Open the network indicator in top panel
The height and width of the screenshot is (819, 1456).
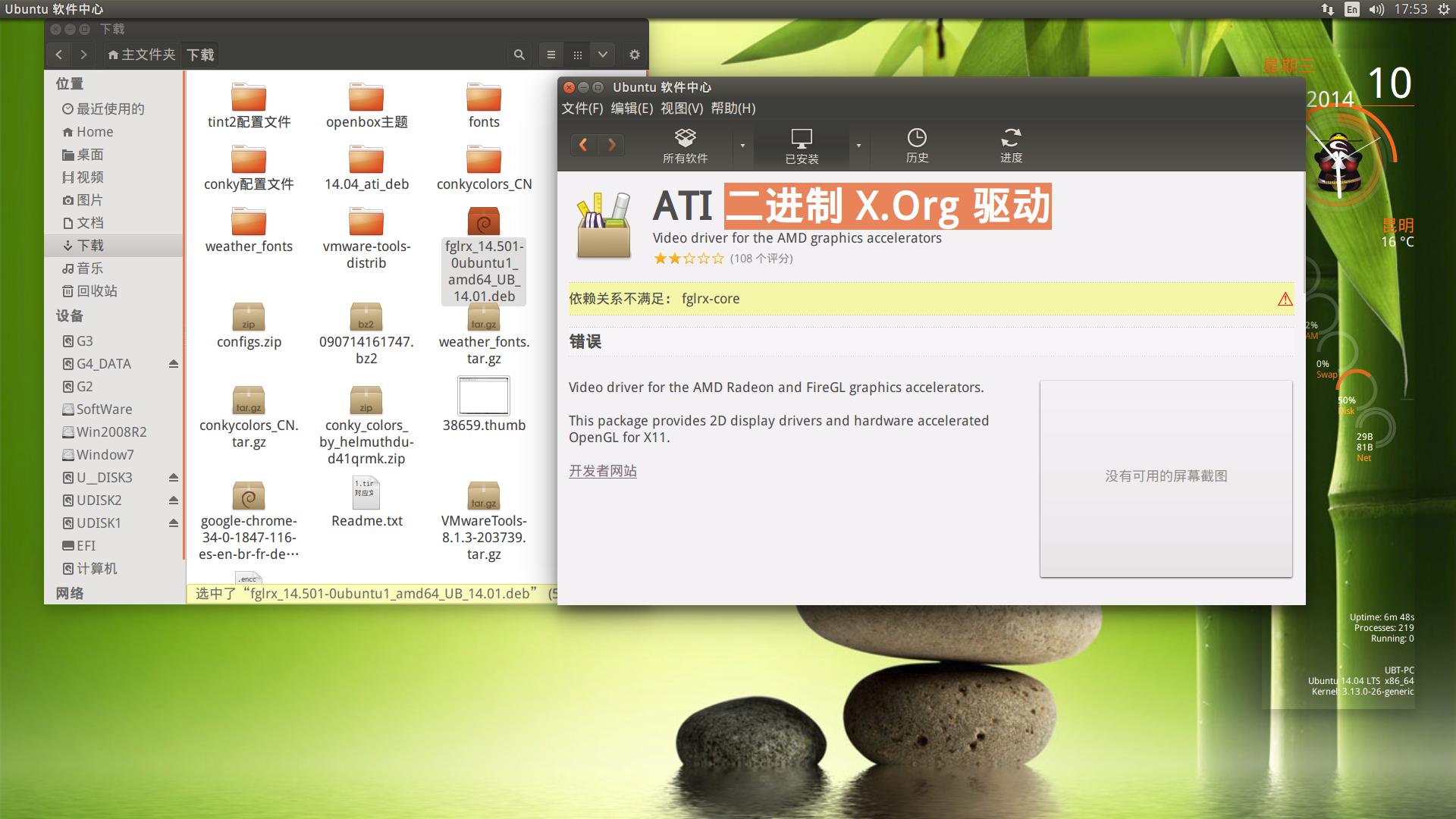[1328, 9]
